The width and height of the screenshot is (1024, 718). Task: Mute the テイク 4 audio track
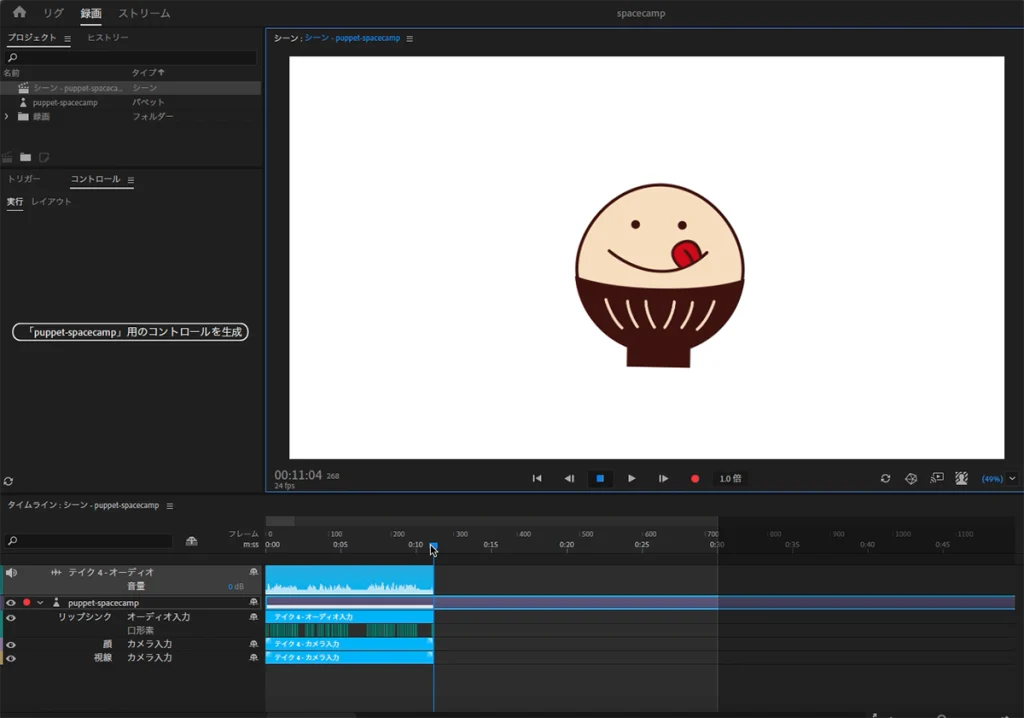[11, 572]
